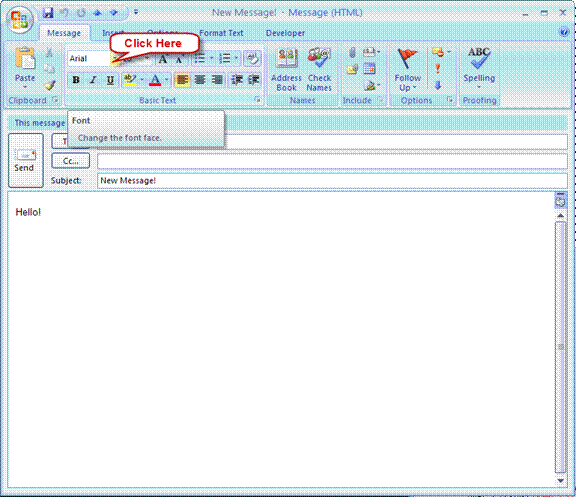Viewport: 576px width, 497px height.
Task: Click the Format Painter brush icon
Action: click(50, 85)
